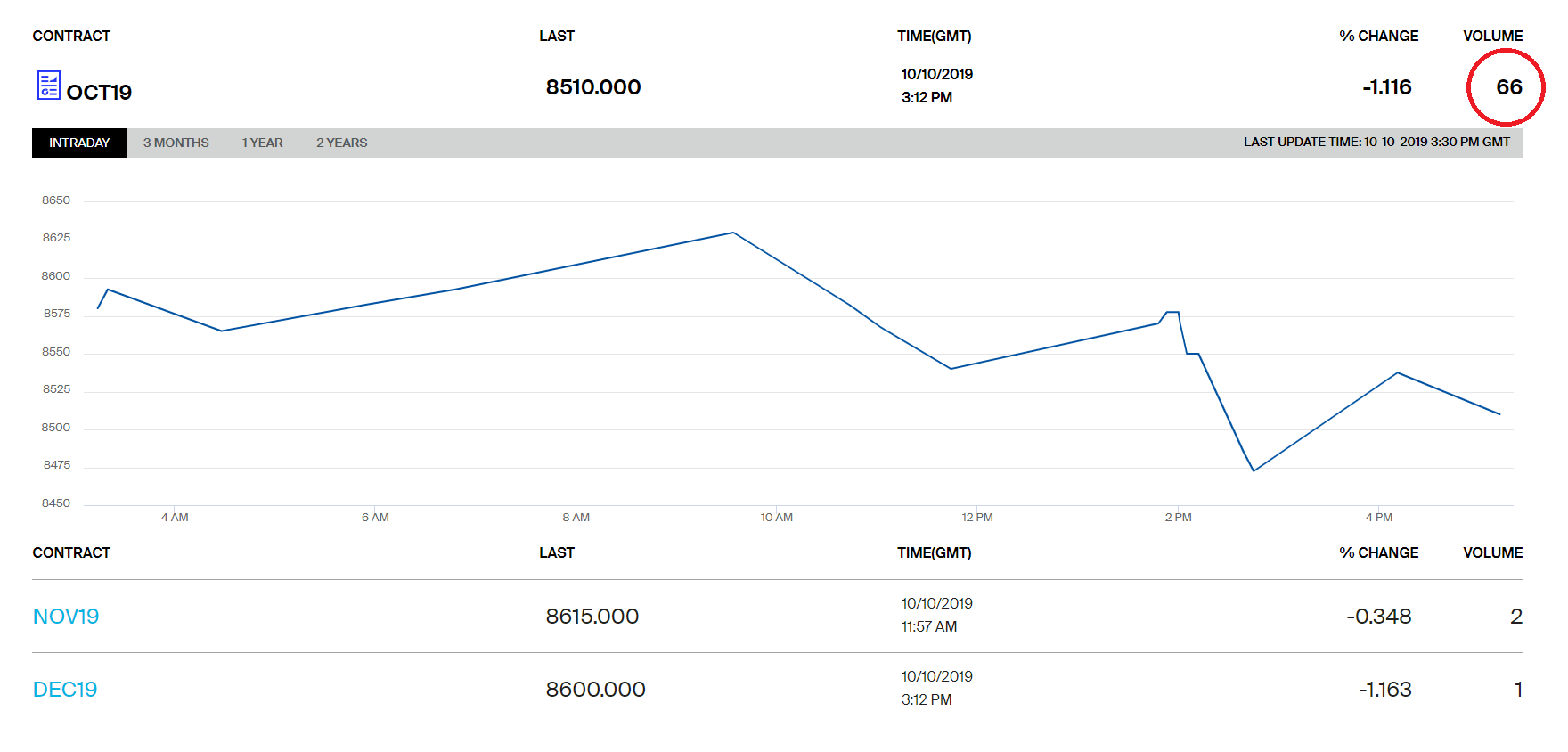This screenshot has width=1568, height=752.
Task: Click NOV19 last price 8615.000
Action: (x=592, y=617)
